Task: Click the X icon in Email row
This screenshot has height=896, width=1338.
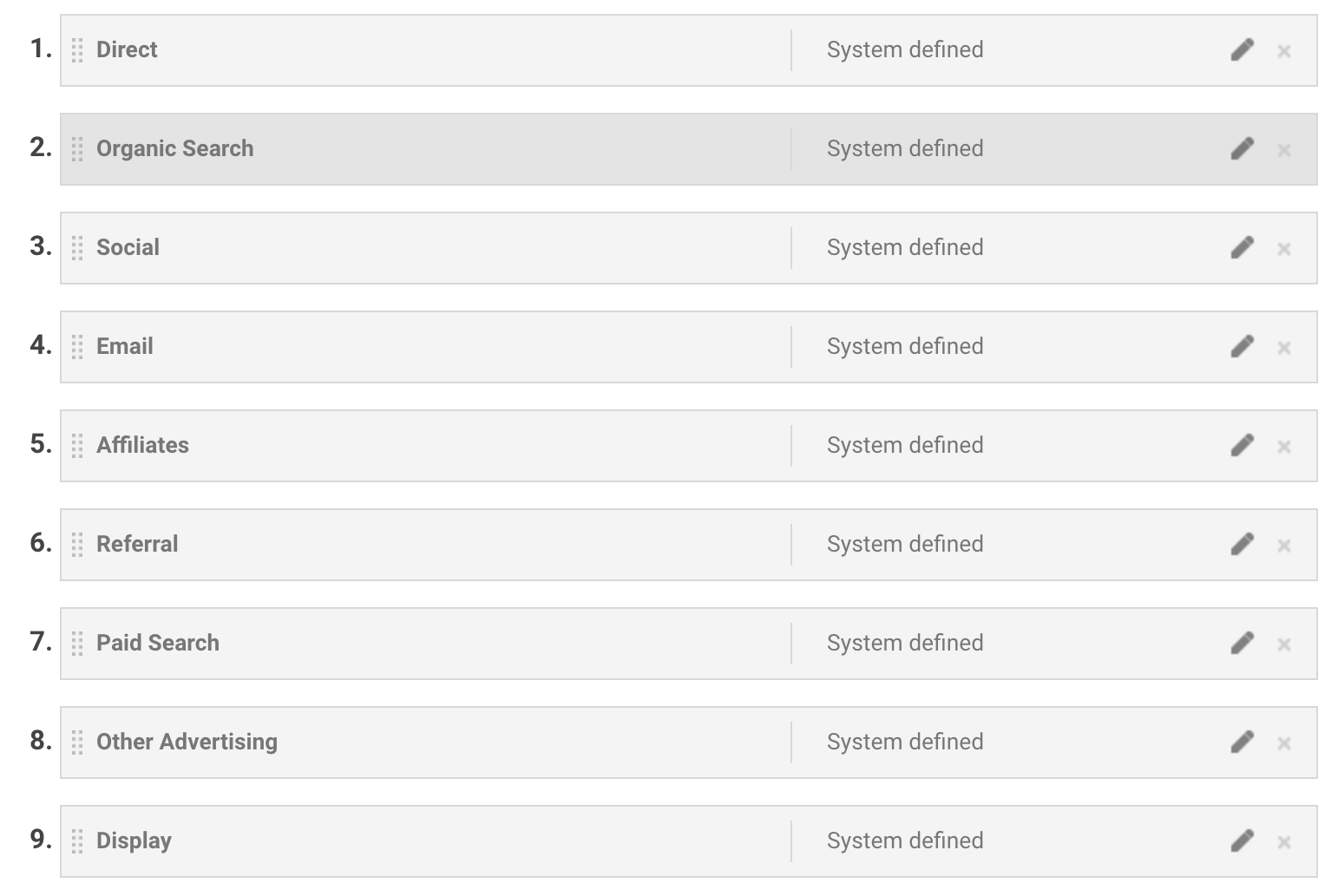Action: (1284, 349)
